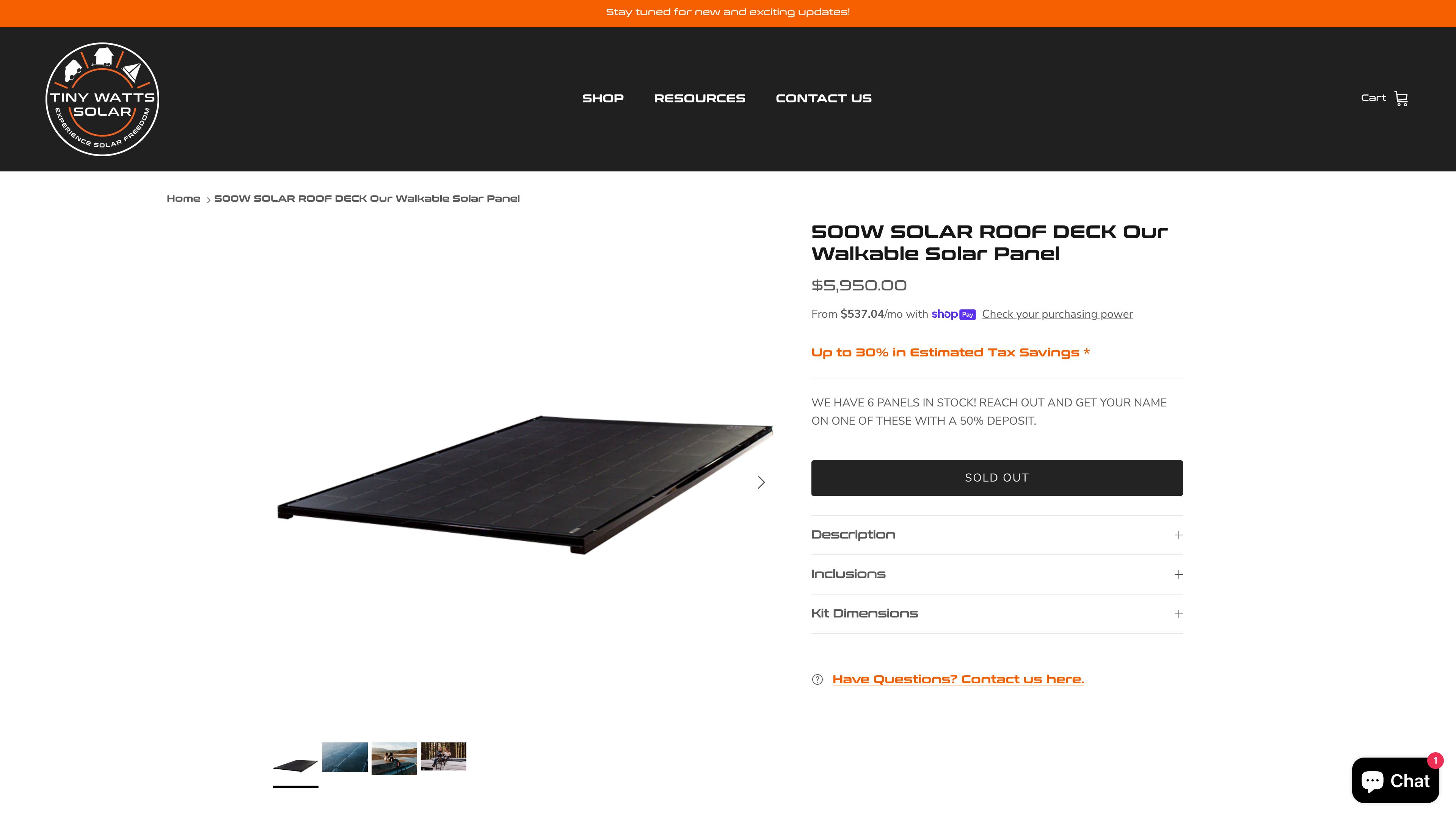The height and width of the screenshot is (819, 1456).
Task: Go to Home breadcrumb link
Action: pyautogui.click(x=183, y=198)
